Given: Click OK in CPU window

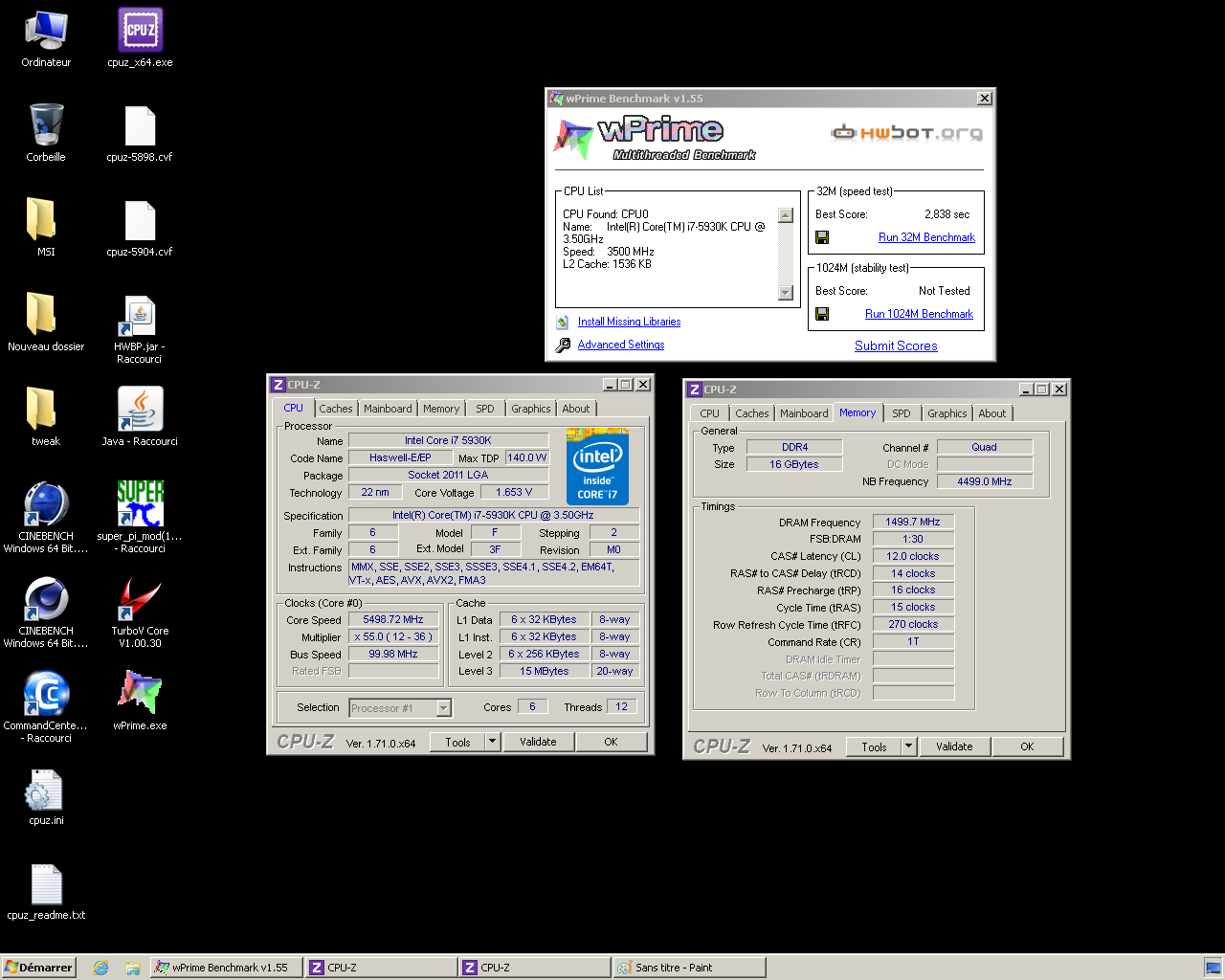Looking at the screenshot, I should (x=612, y=742).
